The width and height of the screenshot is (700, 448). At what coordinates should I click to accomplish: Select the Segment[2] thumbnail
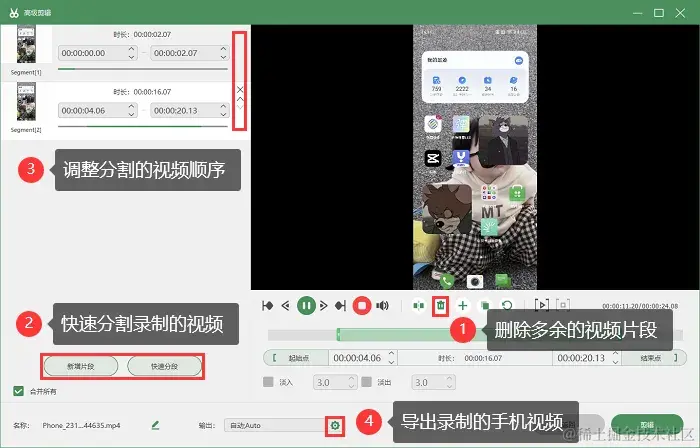tap(26, 102)
